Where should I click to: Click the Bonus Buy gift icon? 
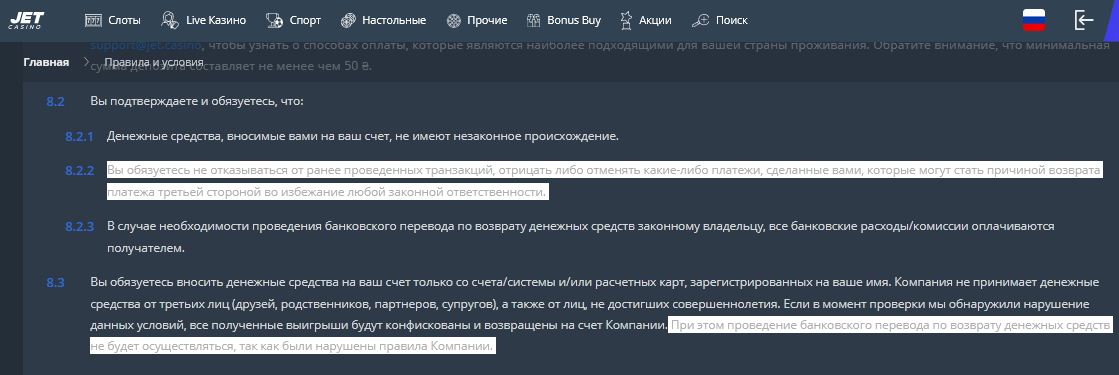pos(533,20)
